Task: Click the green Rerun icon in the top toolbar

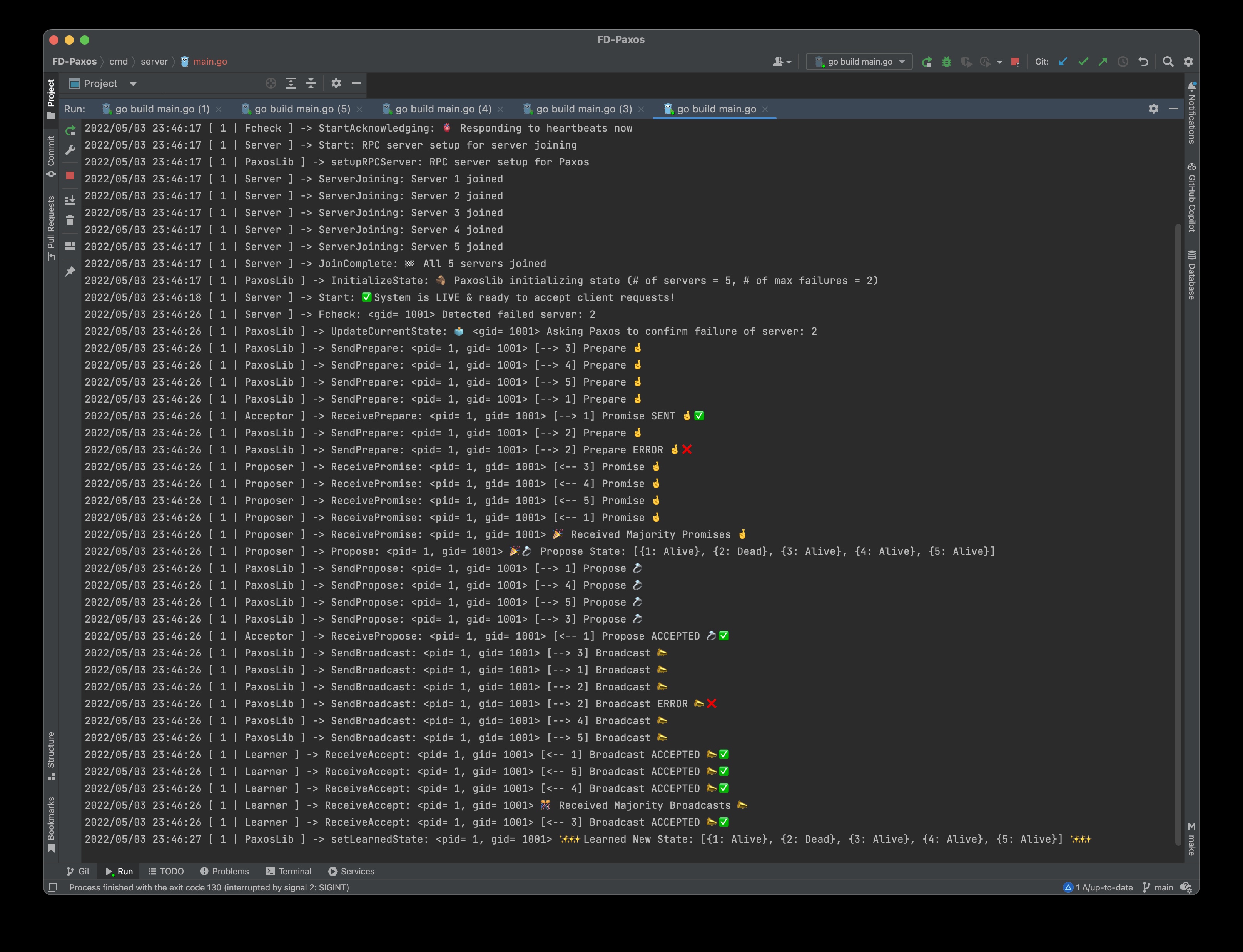Action: point(927,62)
